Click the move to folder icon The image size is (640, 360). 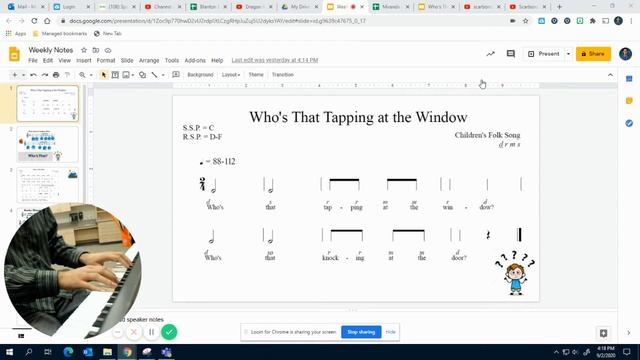(x=96, y=50)
